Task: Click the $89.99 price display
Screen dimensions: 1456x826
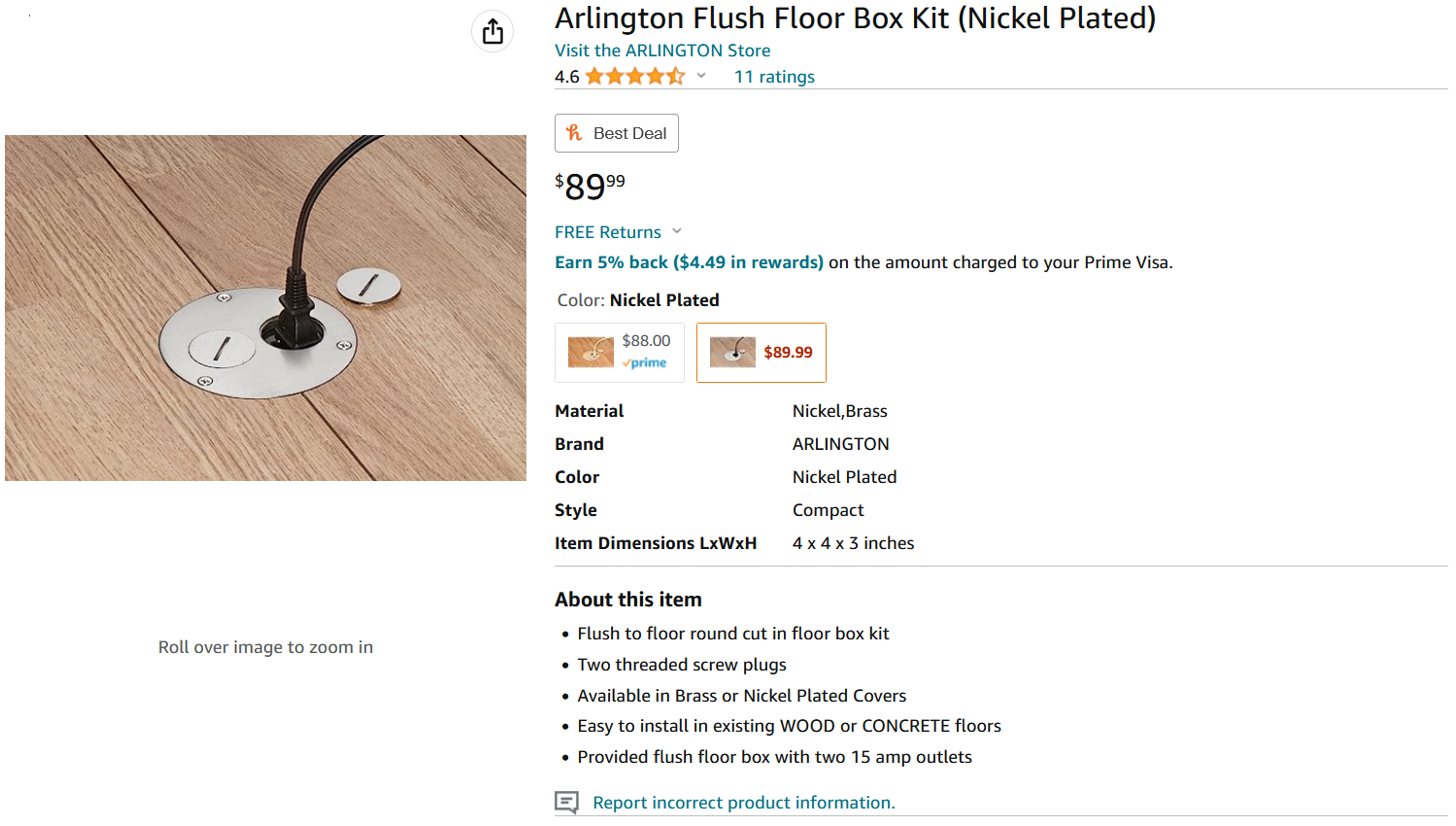Action: coord(590,186)
